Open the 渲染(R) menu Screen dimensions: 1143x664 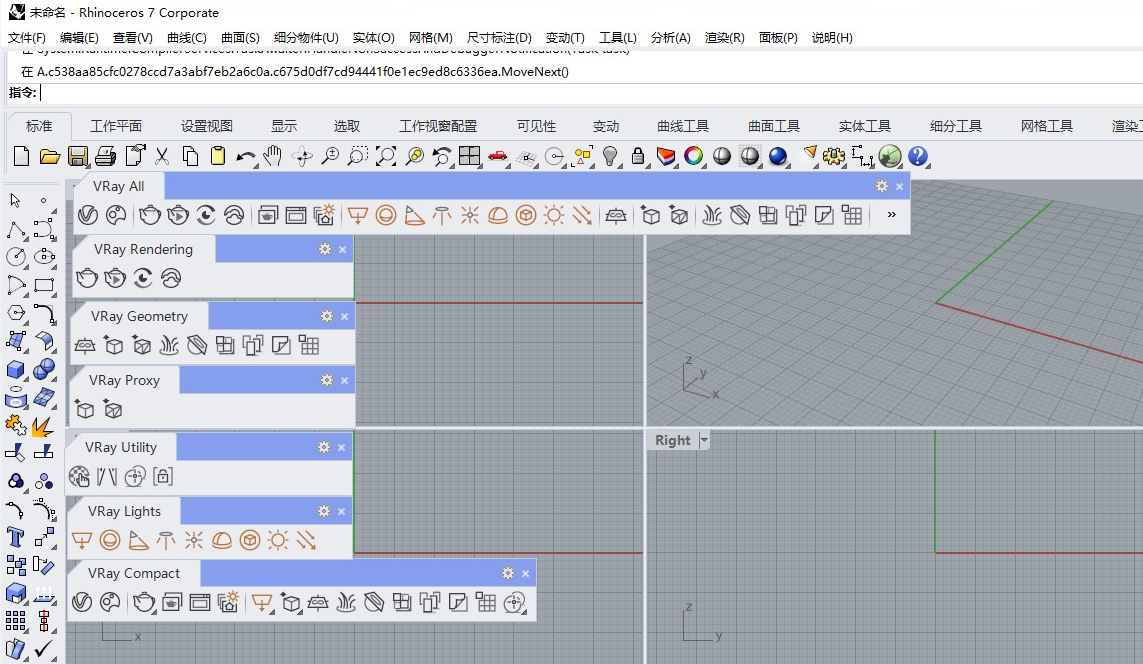tap(725, 37)
